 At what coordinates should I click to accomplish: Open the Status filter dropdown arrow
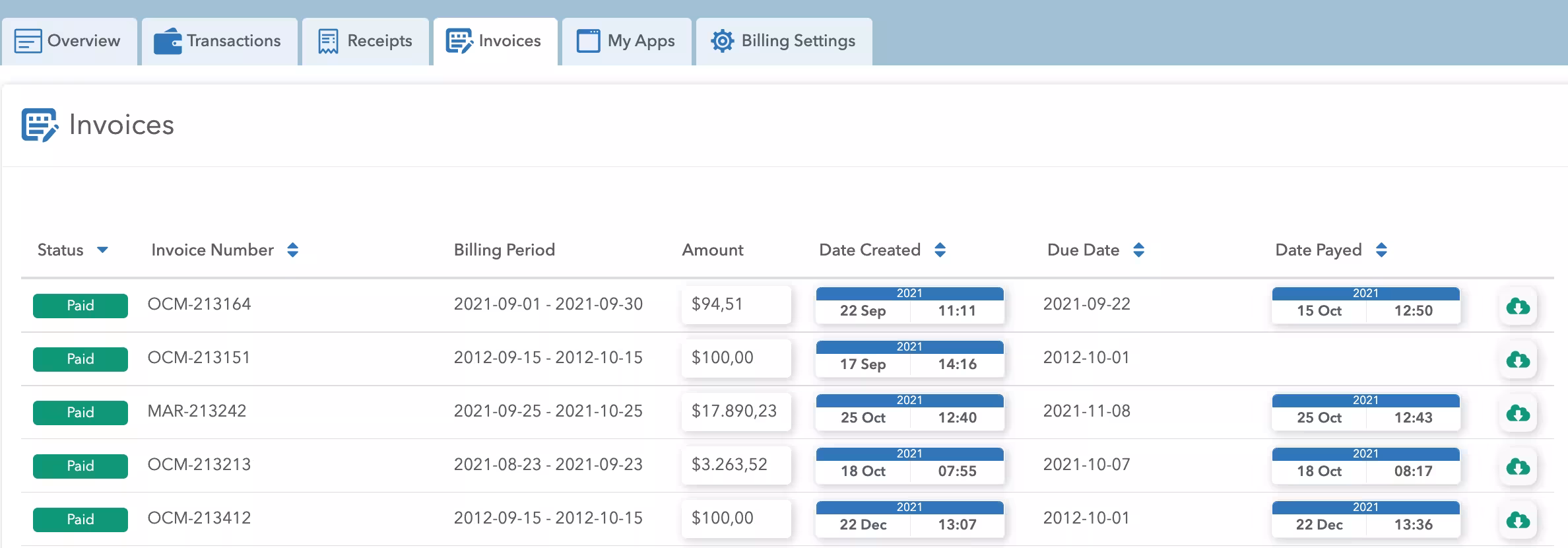(x=102, y=250)
